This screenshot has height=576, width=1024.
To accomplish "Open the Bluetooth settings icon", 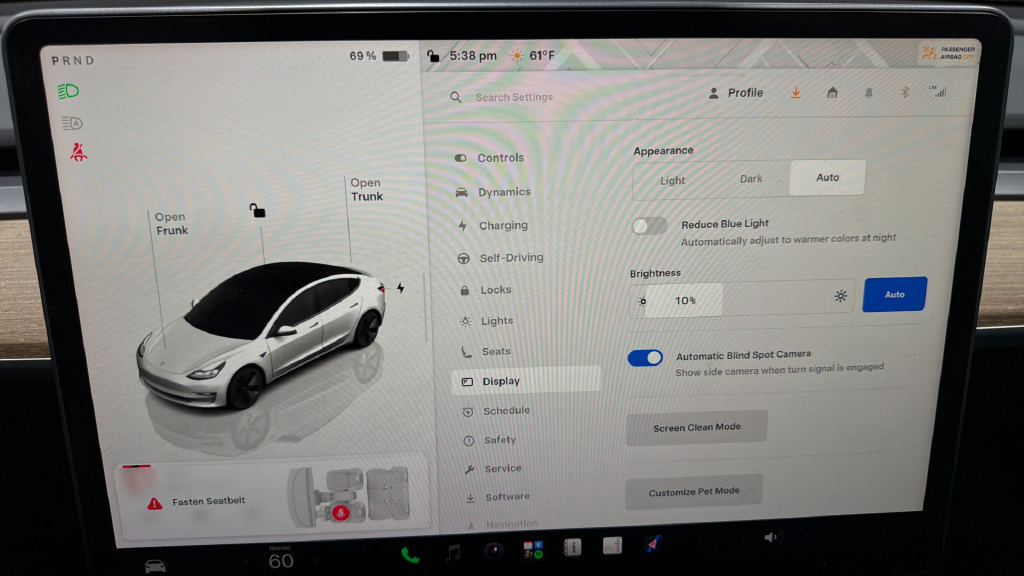I will click(904, 93).
